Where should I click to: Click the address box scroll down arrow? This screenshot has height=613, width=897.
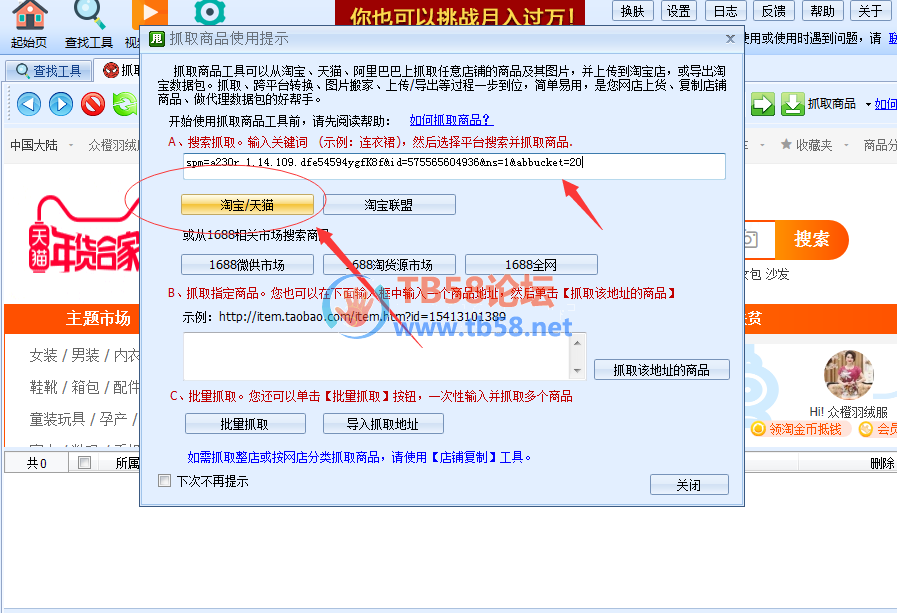pyautogui.click(x=577, y=371)
